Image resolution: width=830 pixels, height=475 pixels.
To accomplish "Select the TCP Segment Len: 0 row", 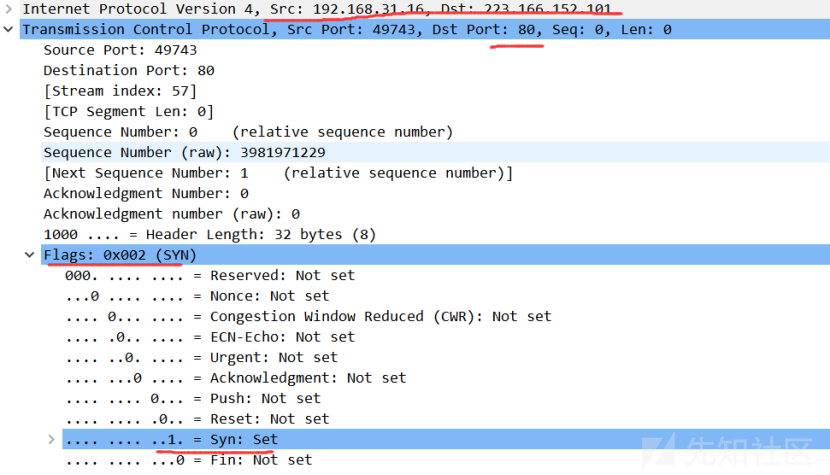I will click(x=128, y=112).
